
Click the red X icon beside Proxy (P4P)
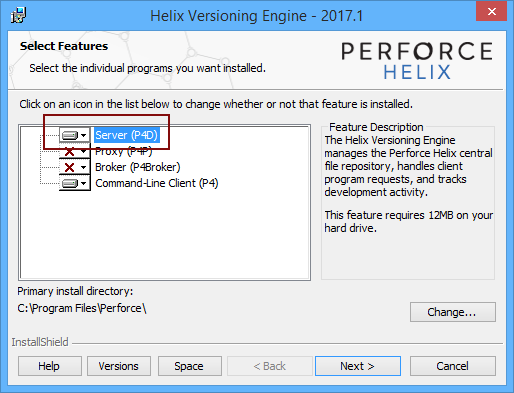70,152
